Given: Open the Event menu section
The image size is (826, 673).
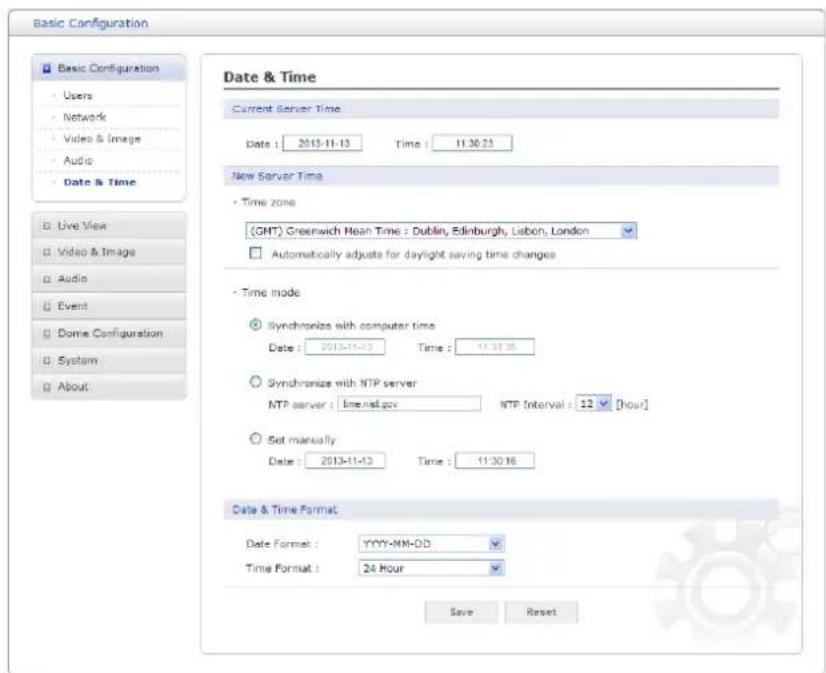Looking at the screenshot, I should point(109,306).
